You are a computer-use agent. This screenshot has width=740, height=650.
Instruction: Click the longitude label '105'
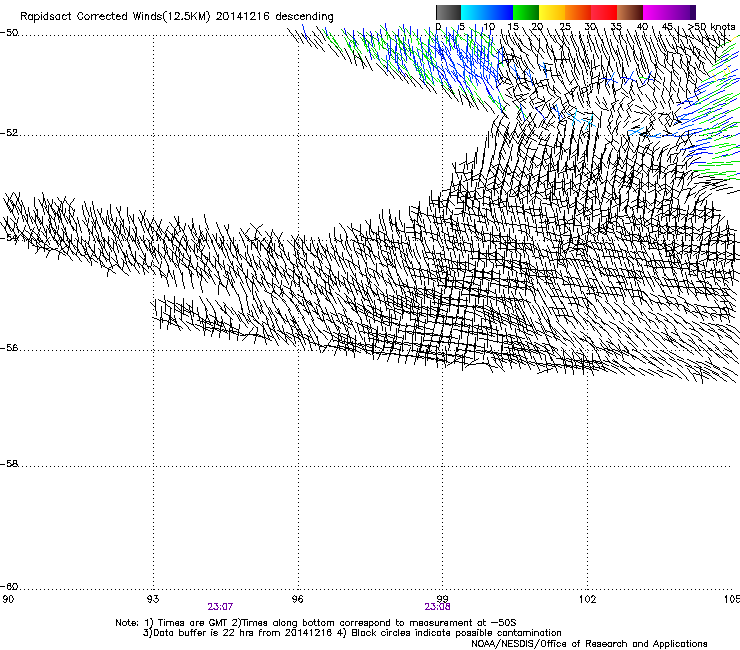point(732,599)
